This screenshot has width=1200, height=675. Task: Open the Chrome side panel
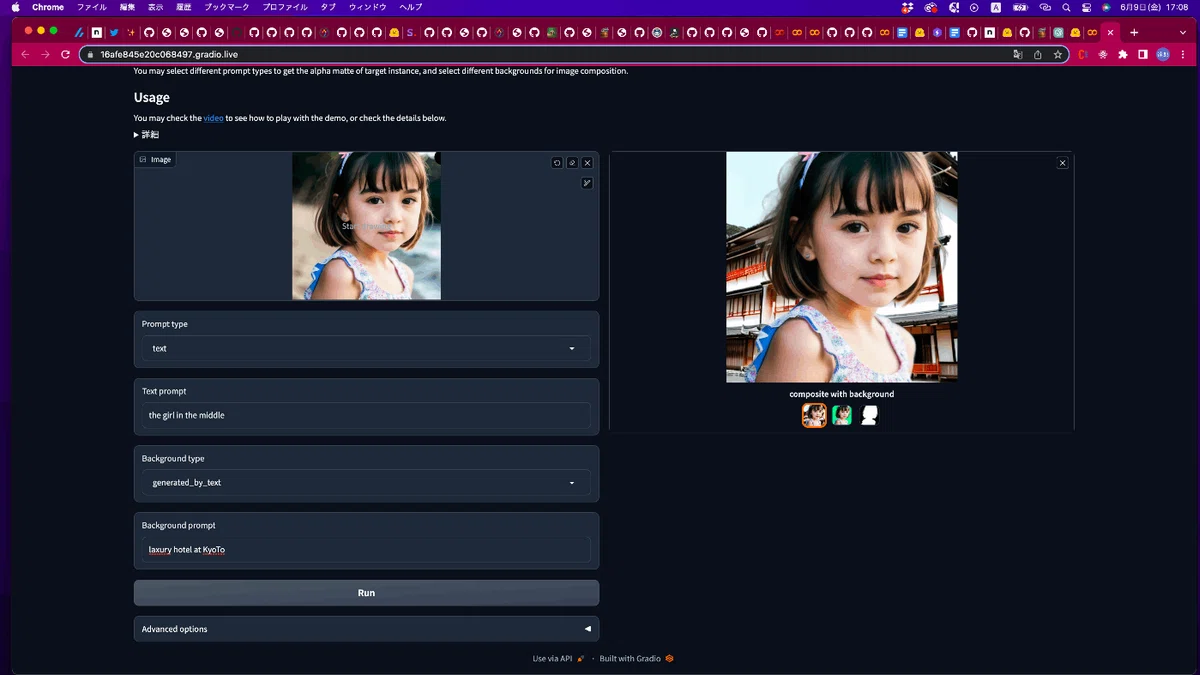1143,54
